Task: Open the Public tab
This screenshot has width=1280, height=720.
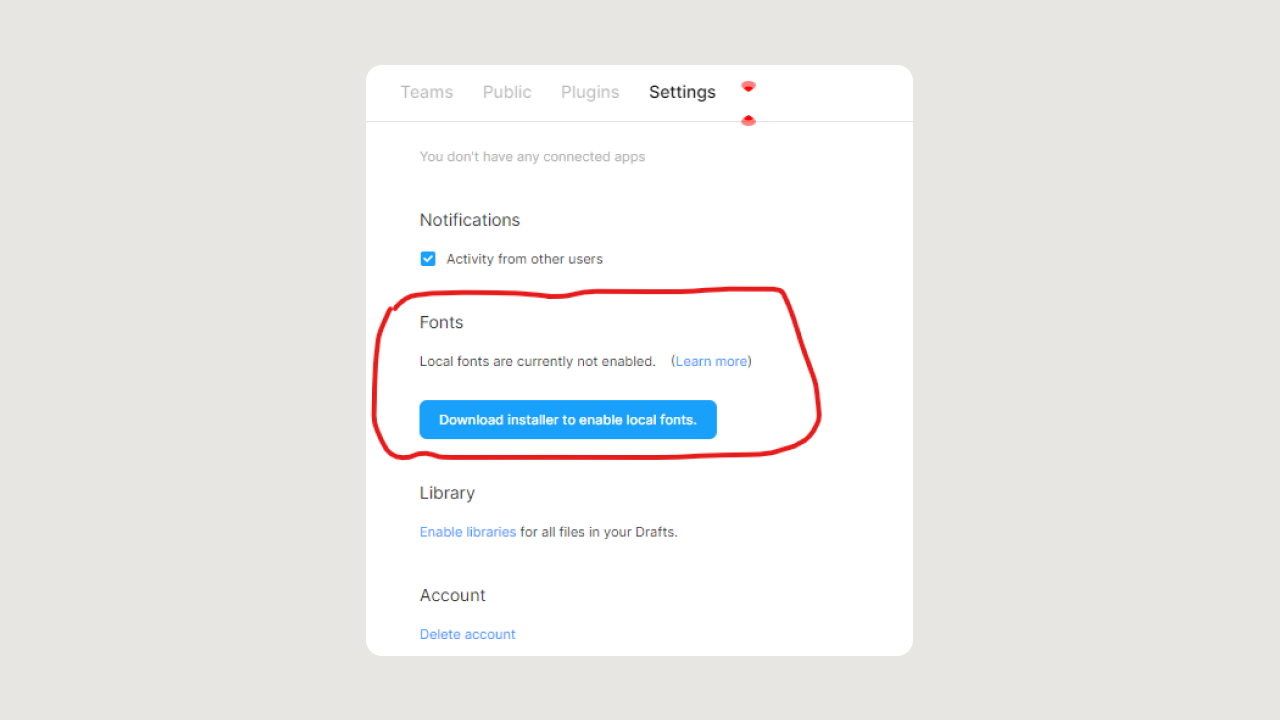Action: [507, 92]
